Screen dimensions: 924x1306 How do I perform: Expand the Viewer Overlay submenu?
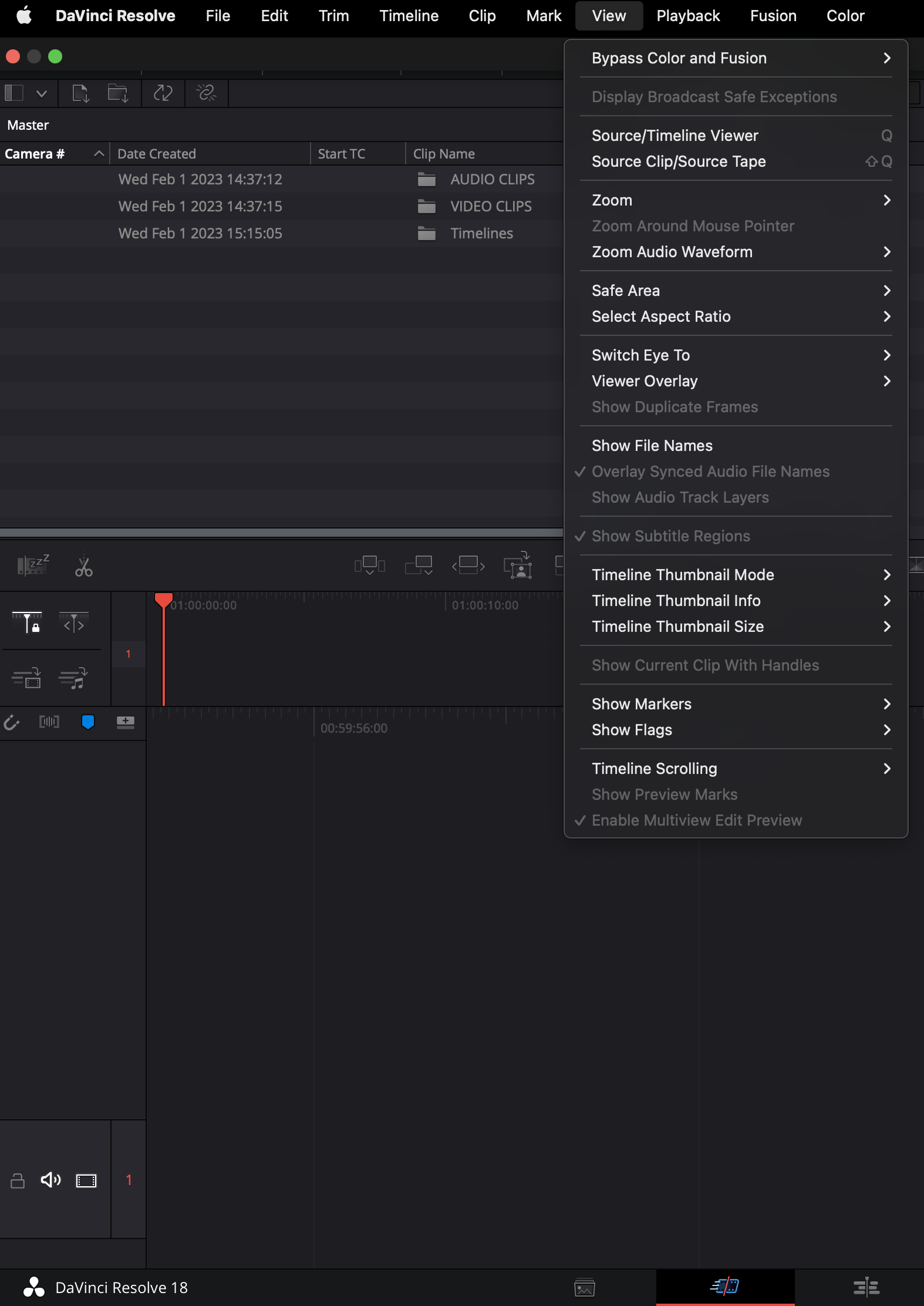pyautogui.click(x=736, y=381)
